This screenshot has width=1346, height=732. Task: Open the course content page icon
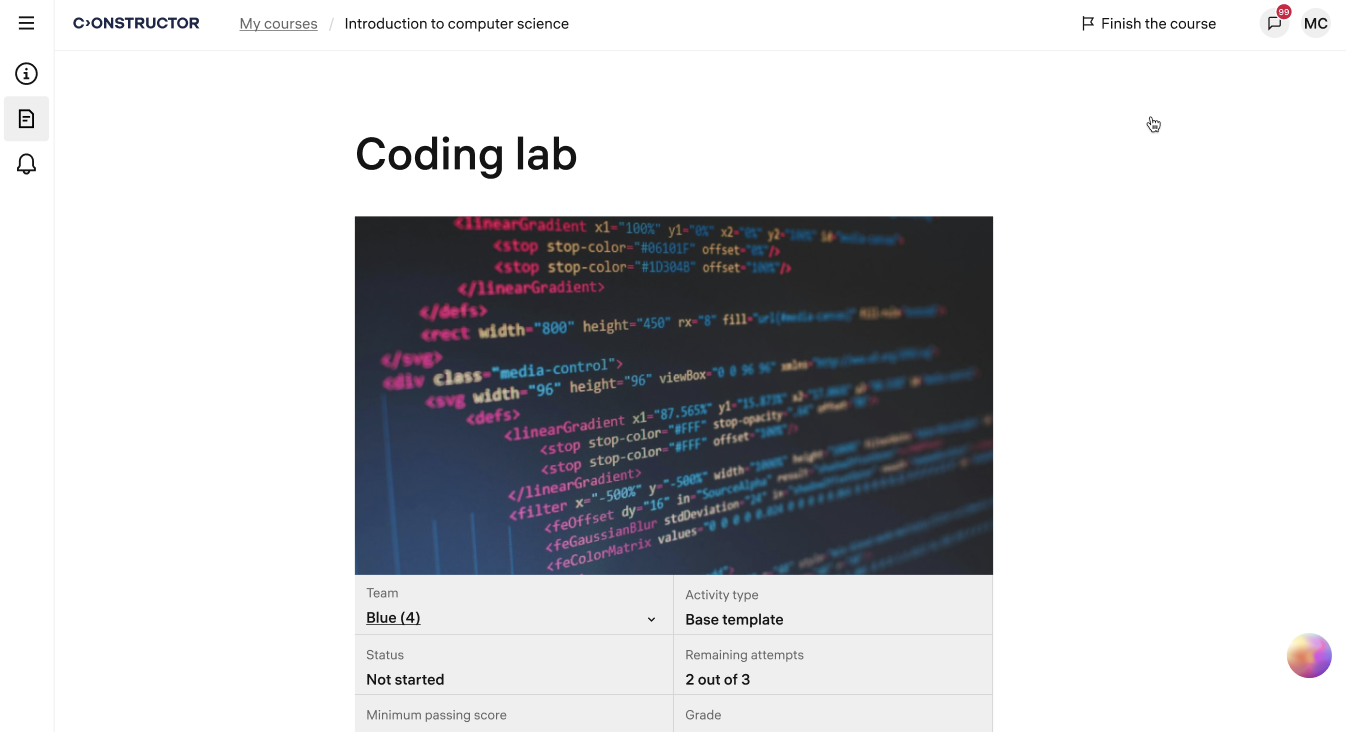pos(26,118)
